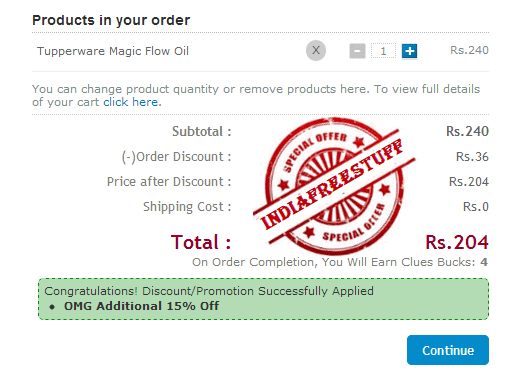Click the Shipping Cost value Rs.0

476,207
